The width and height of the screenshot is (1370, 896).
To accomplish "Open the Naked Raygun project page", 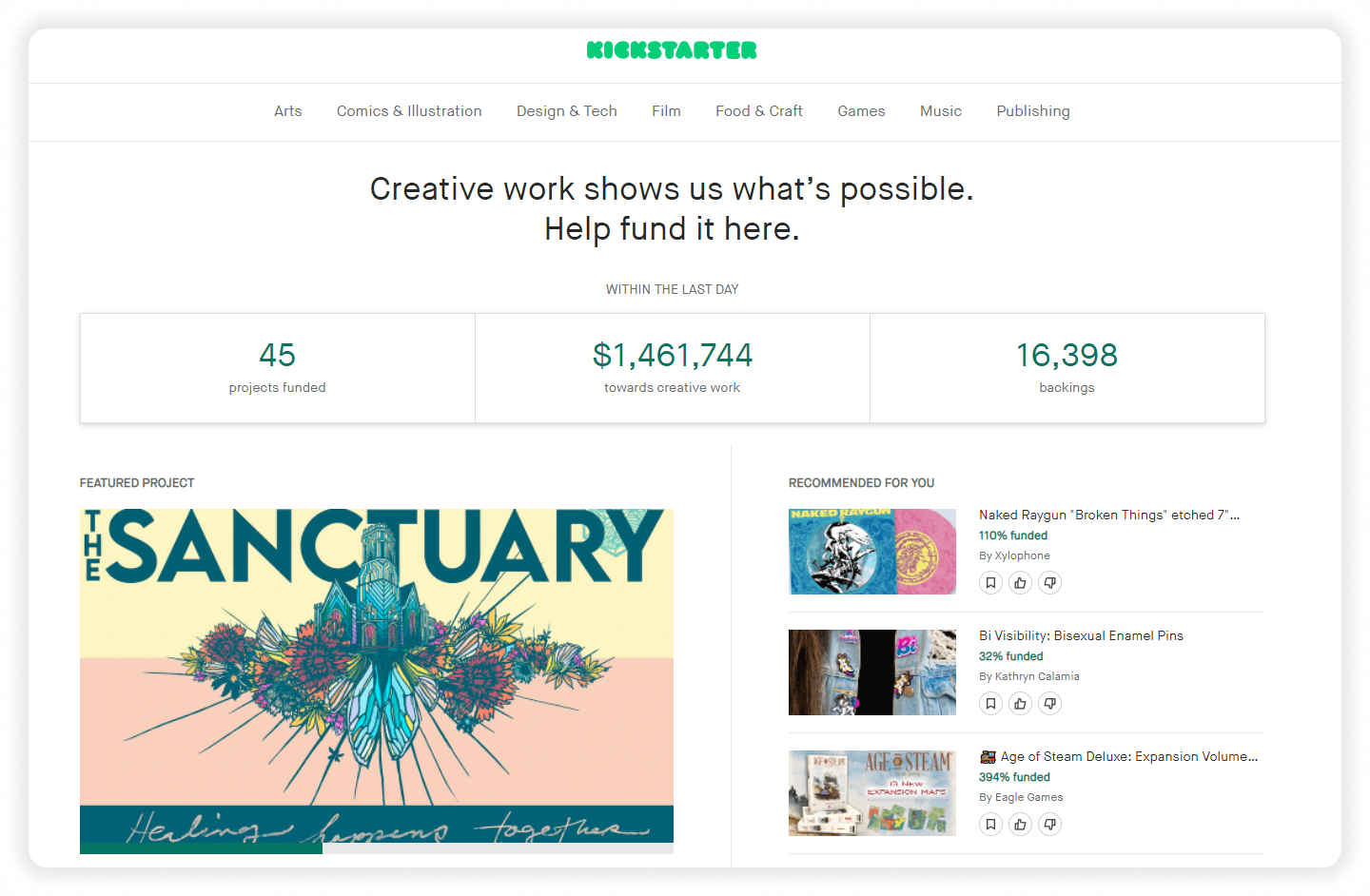I will pyautogui.click(x=1108, y=515).
